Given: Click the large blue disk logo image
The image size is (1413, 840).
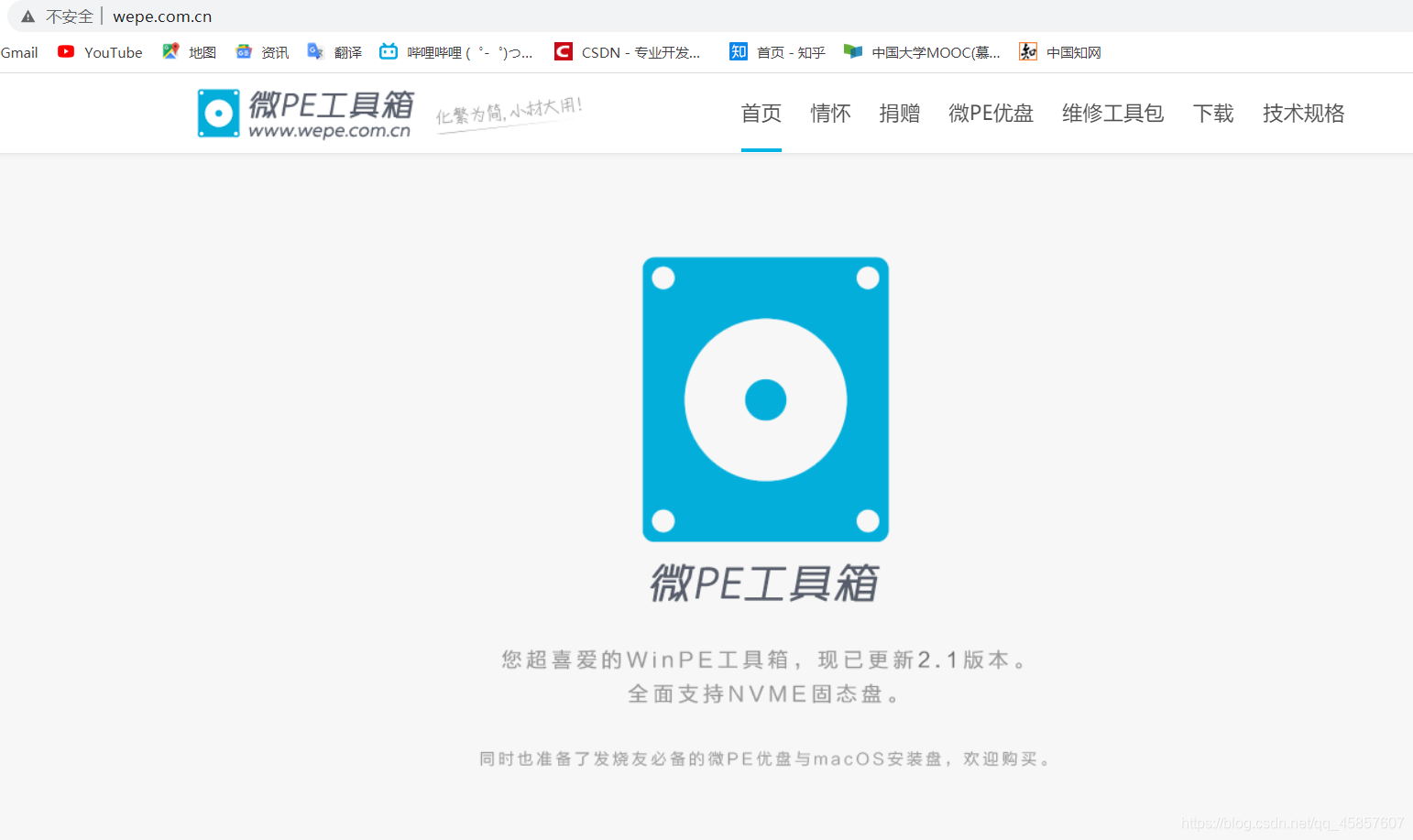Looking at the screenshot, I should 765,399.
